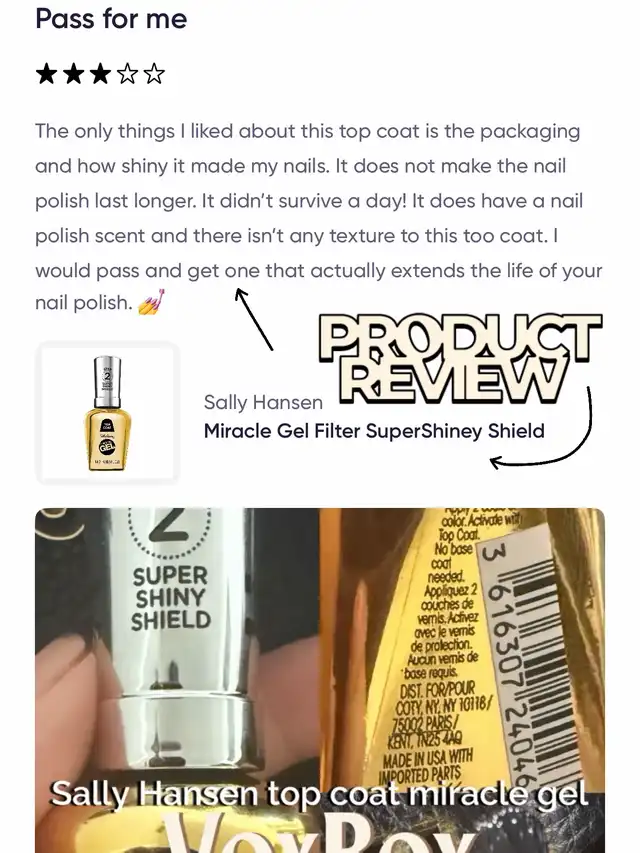Click the second filled rating star
The width and height of the screenshot is (640, 853).
point(73,73)
